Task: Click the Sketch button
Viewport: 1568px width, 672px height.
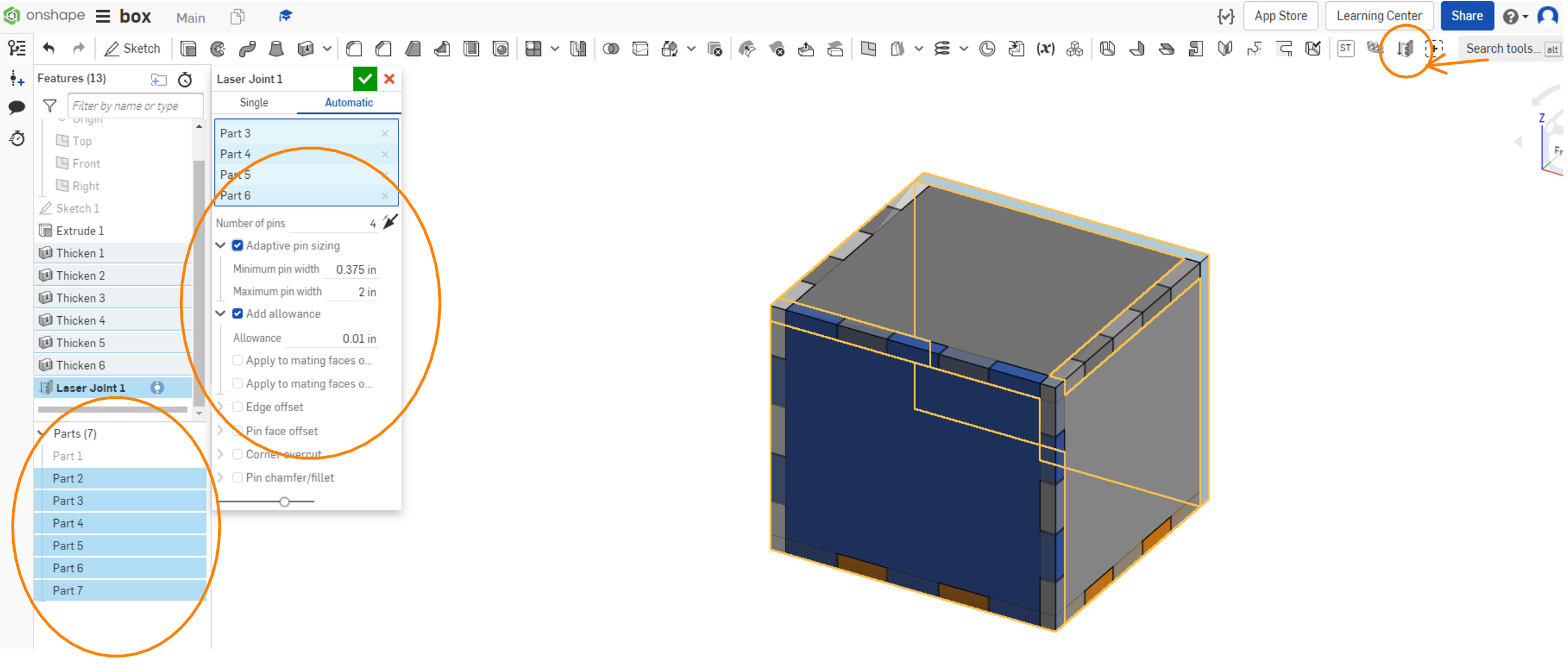Action: point(132,49)
